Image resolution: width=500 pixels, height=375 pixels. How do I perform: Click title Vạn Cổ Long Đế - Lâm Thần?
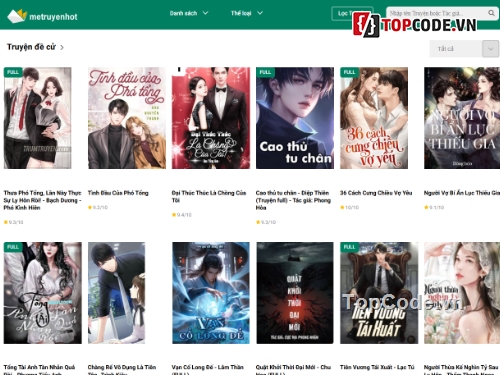point(208,370)
